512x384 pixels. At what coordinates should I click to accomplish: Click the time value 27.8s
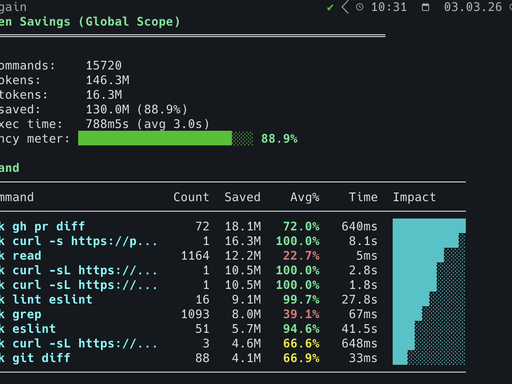[359, 299]
